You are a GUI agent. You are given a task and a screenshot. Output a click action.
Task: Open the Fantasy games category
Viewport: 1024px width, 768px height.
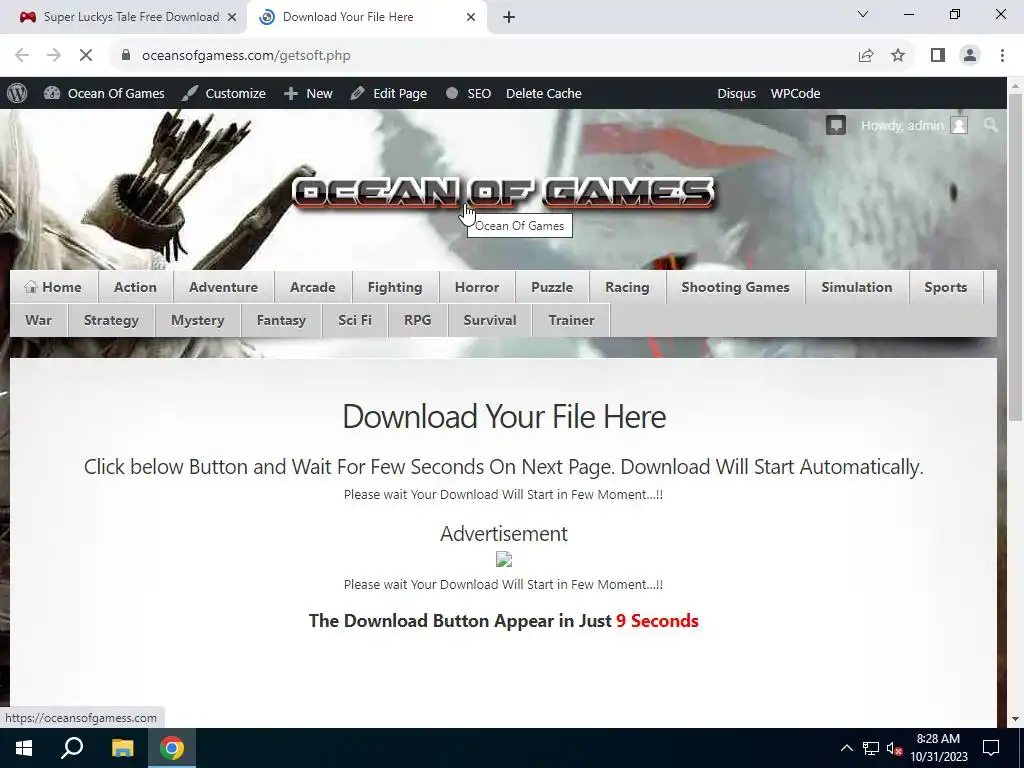(281, 321)
